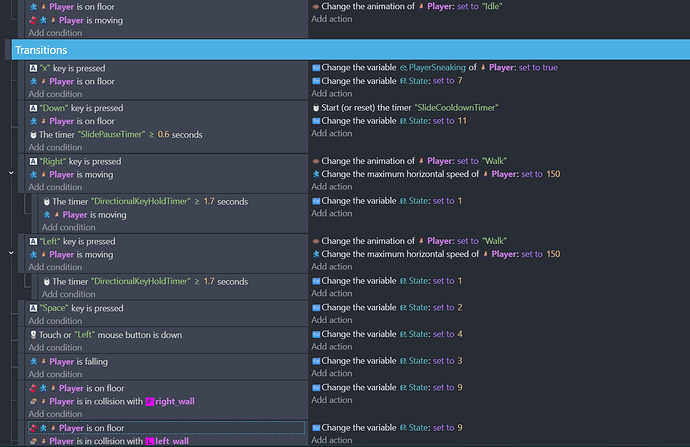The height and width of the screenshot is (447, 690).
Task: Click animation icon of Idle animation action
Action: 316,5
